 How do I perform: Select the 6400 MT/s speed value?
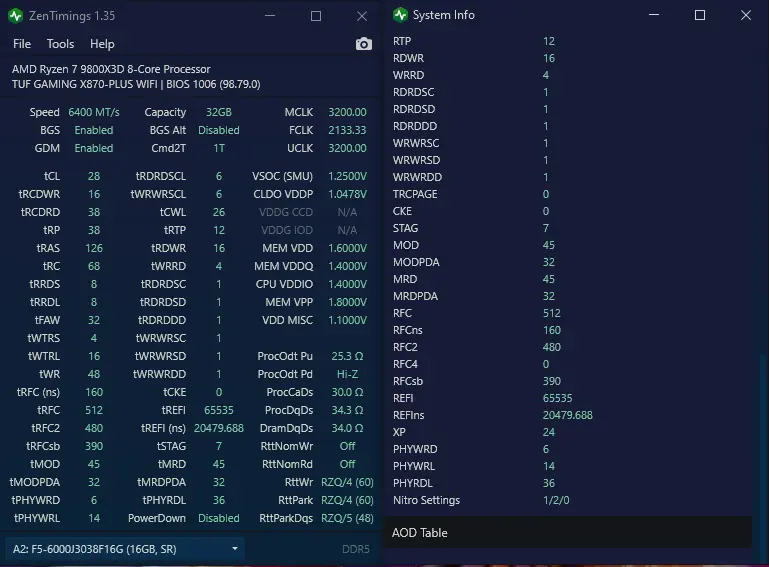tap(94, 112)
